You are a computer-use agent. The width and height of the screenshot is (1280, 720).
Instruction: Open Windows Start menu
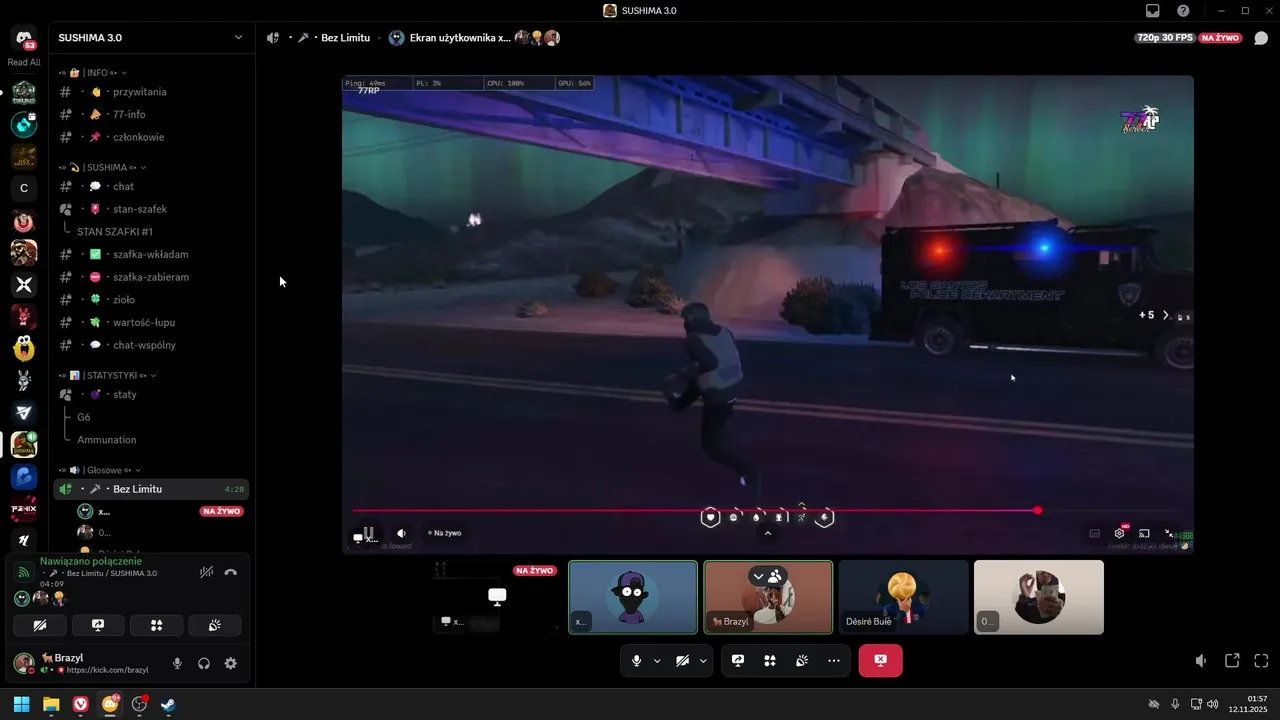tap(21, 704)
